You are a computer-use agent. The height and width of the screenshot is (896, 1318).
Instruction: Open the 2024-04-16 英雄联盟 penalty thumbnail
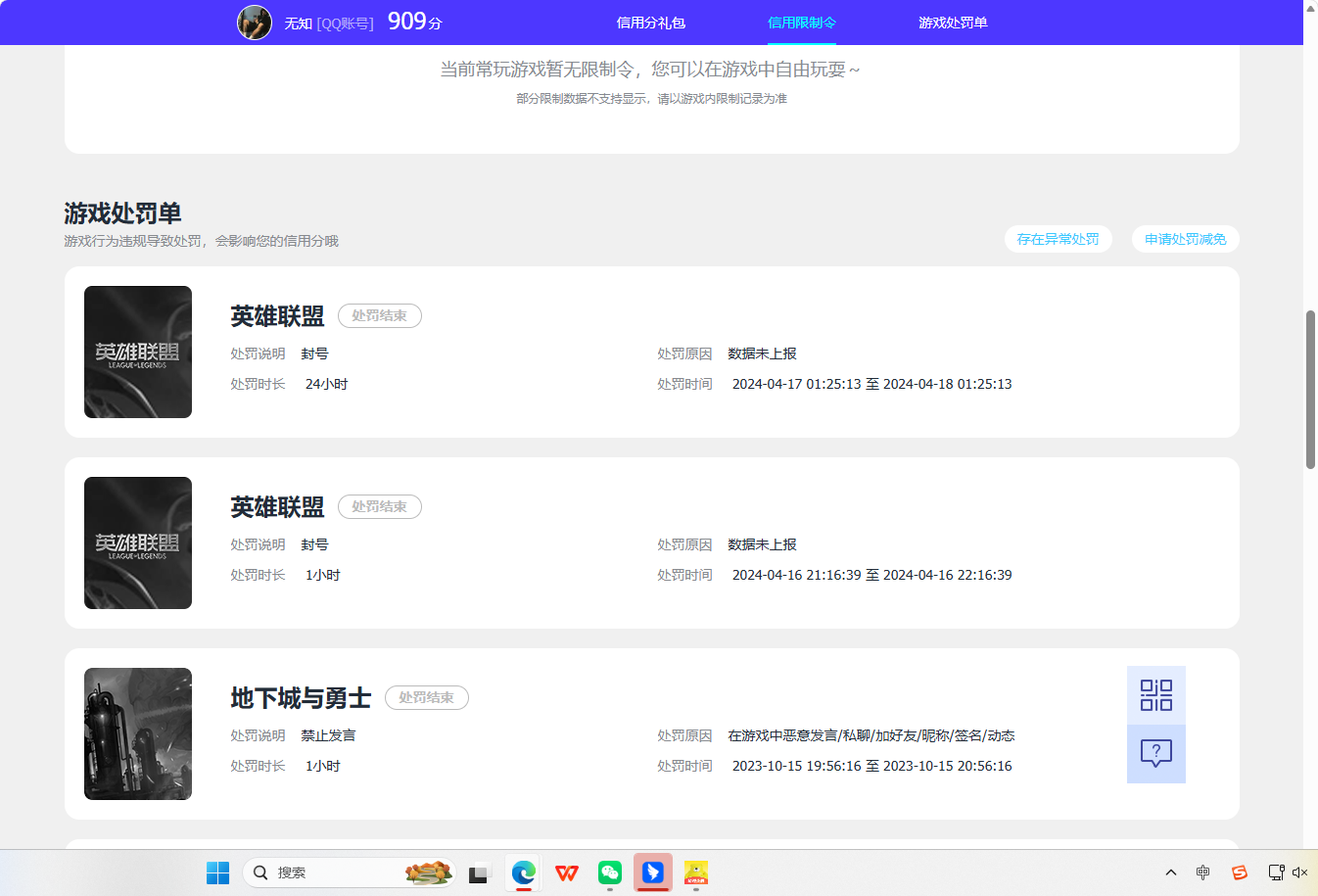(138, 543)
